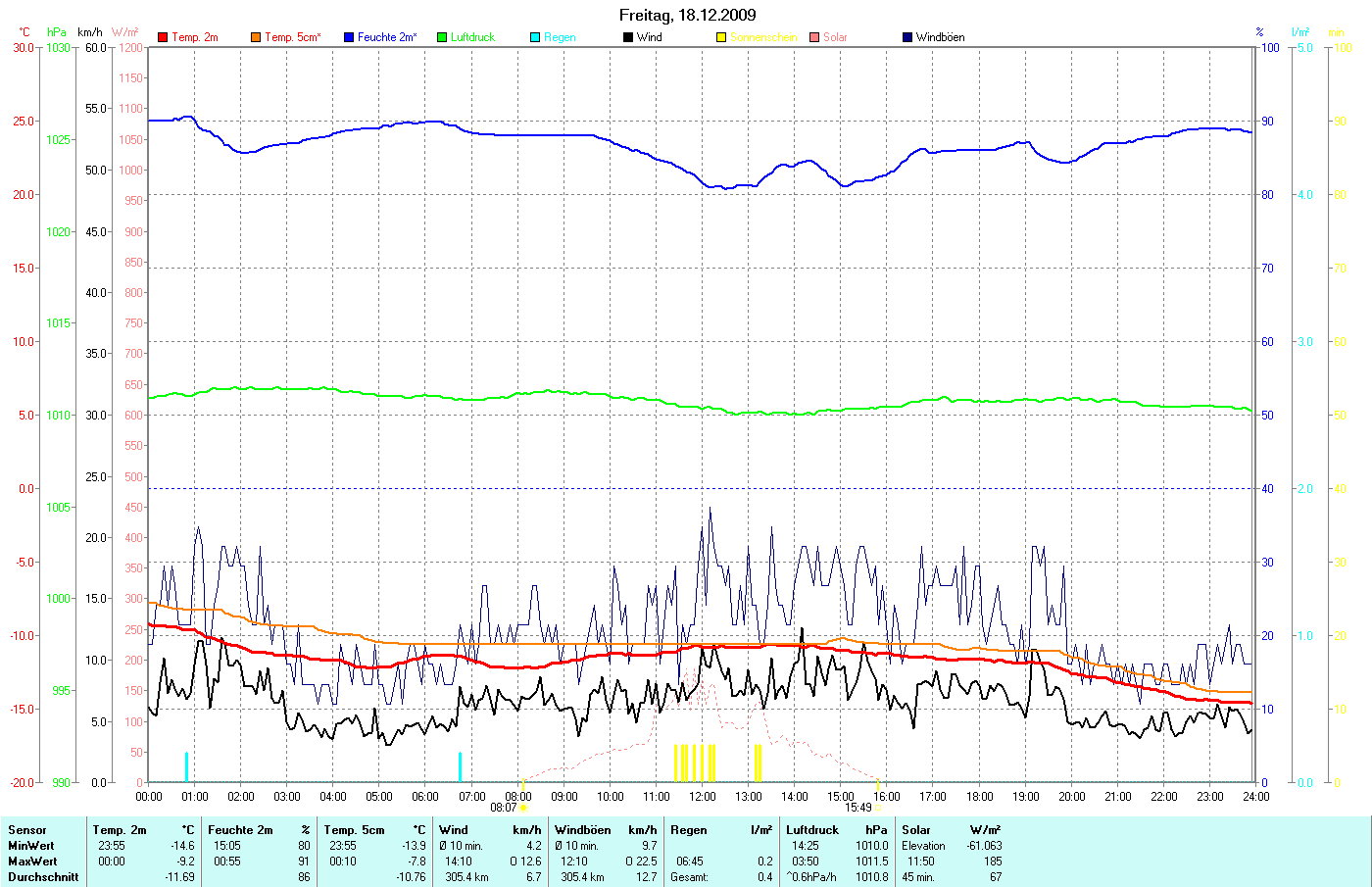Viewport: 1372px width, 887px height.
Task: Click the chart title Freitag, 18.12.2009
Action: coord(687,15)
